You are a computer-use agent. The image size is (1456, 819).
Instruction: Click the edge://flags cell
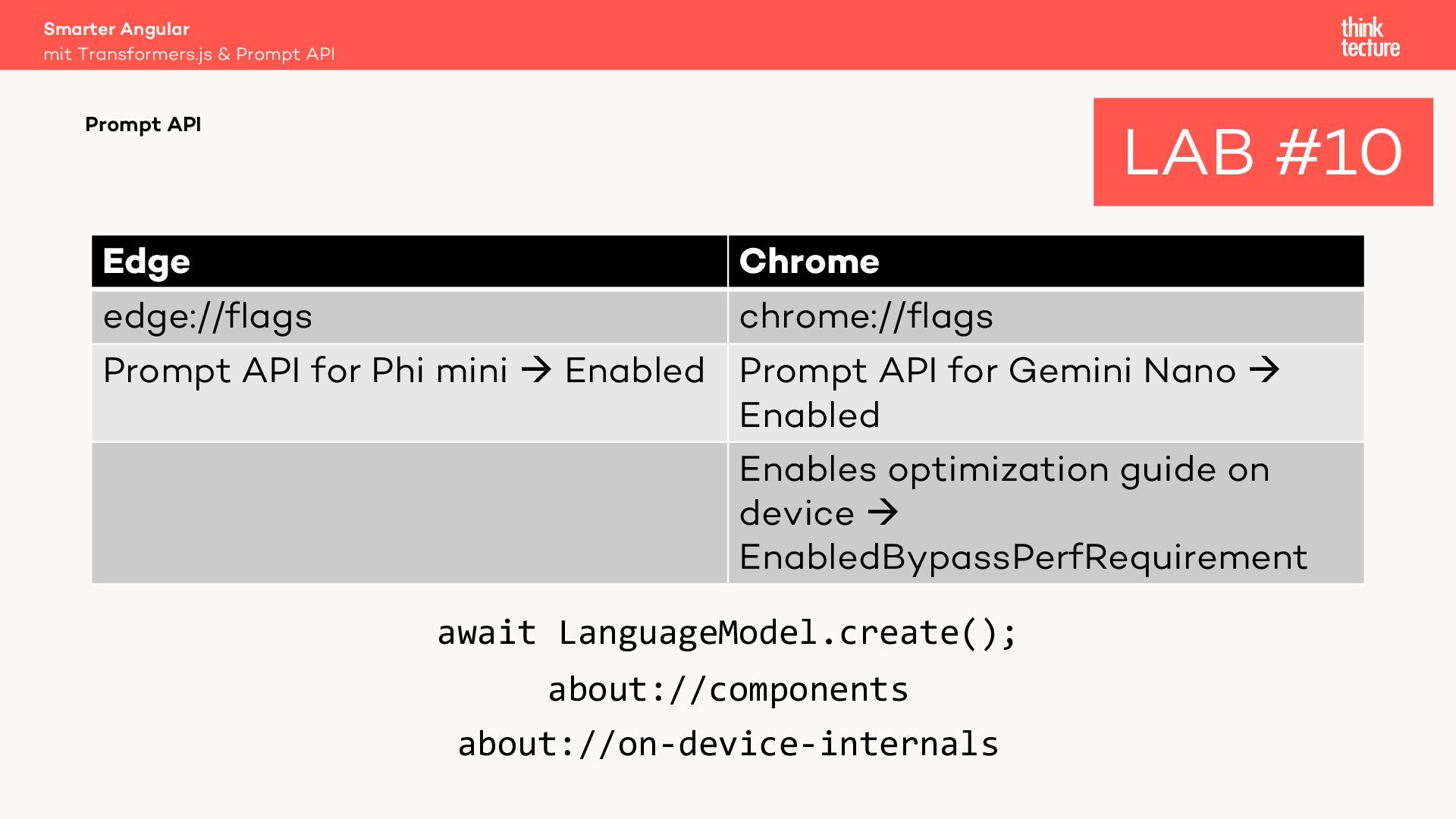(208, 317)
